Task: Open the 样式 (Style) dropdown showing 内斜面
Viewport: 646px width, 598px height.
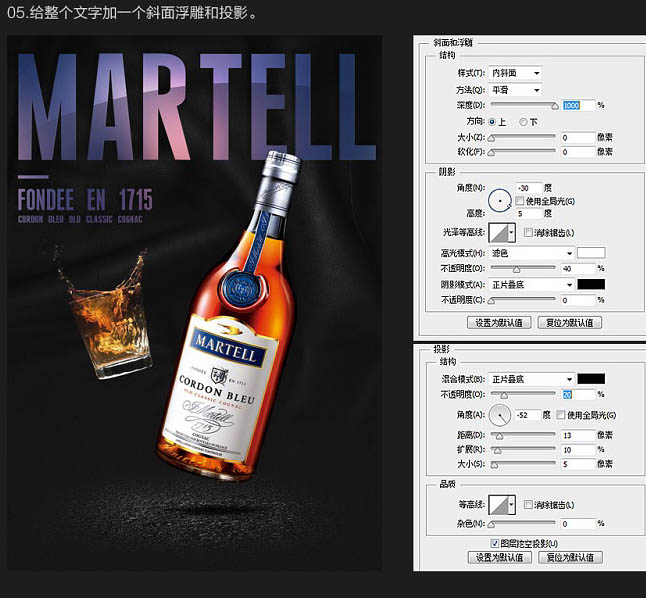Action: click(x=515, y=73)
